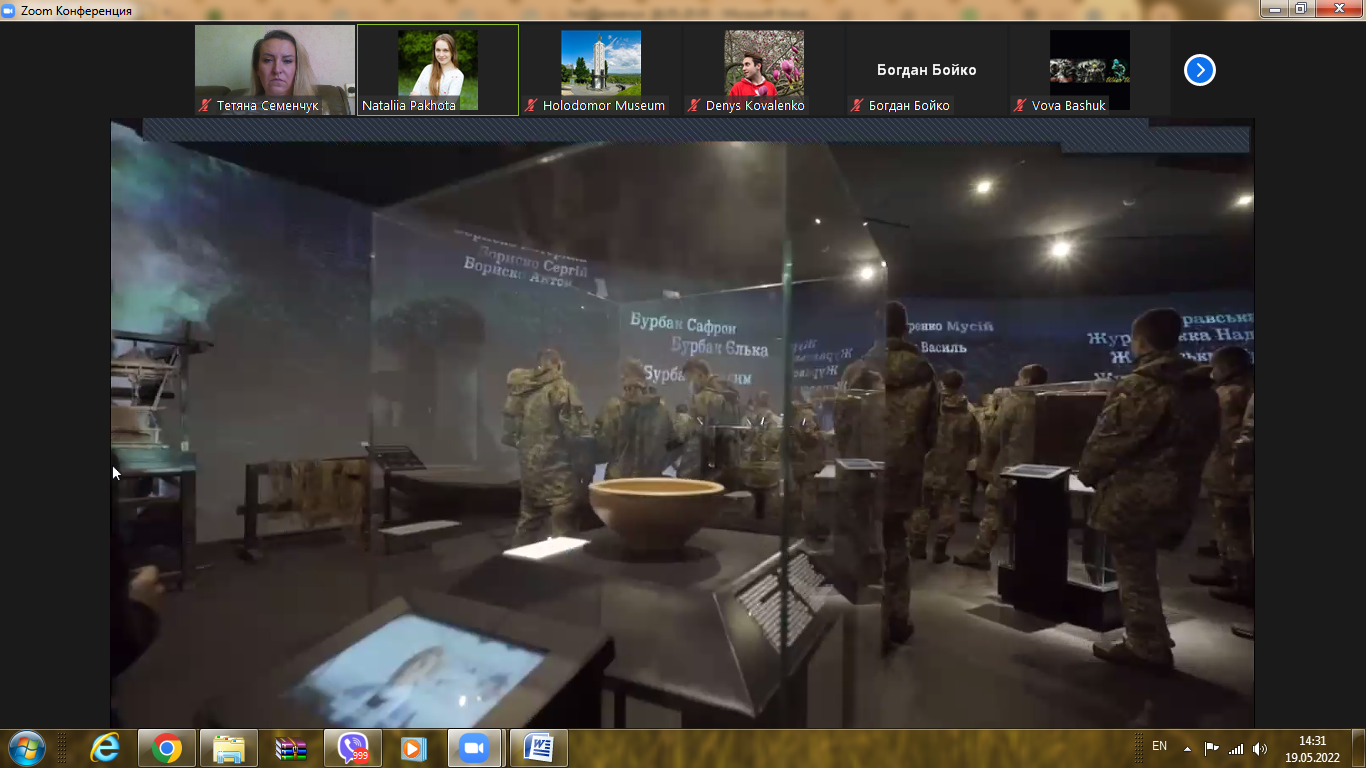Open the volume speaker tray icon
The image size is (1366, 768).
pos(1260,748)
